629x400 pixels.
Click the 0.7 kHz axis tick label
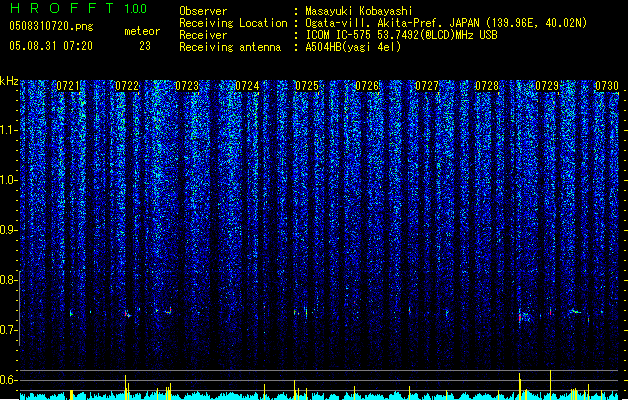(x=9, y=330)
